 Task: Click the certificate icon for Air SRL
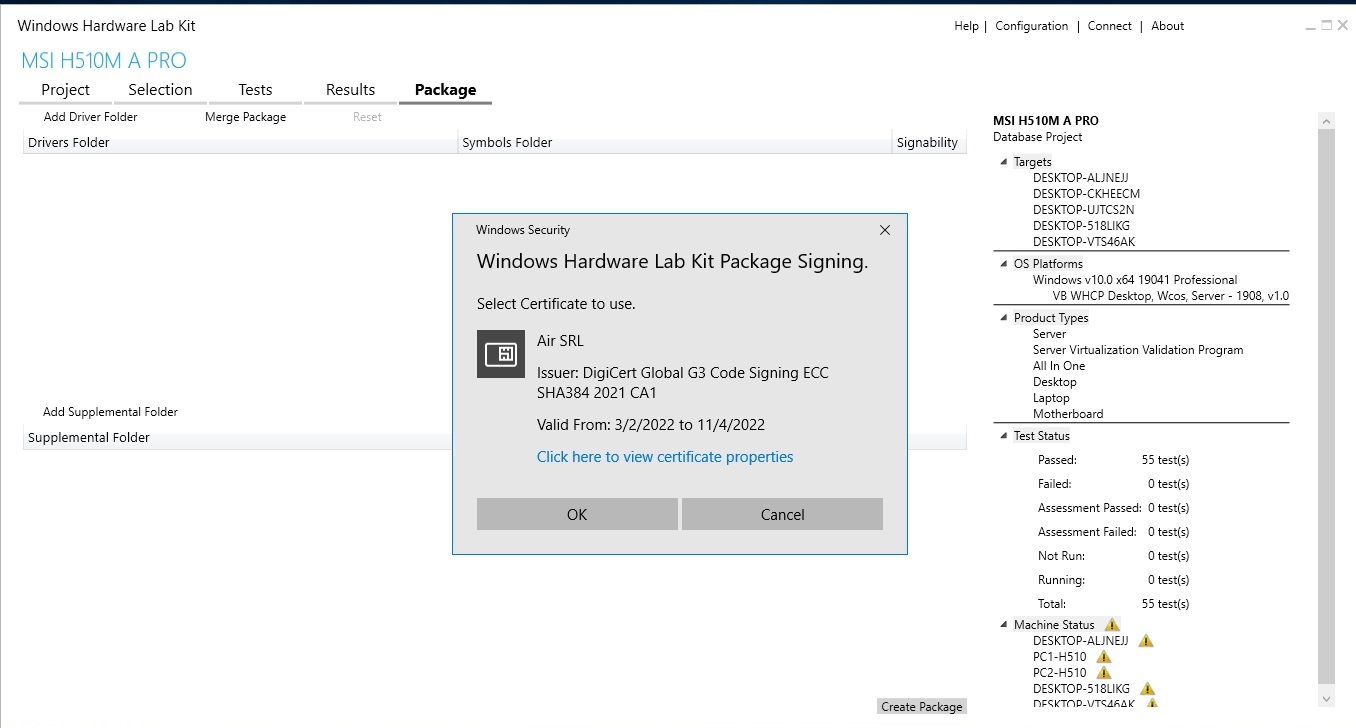500,354
